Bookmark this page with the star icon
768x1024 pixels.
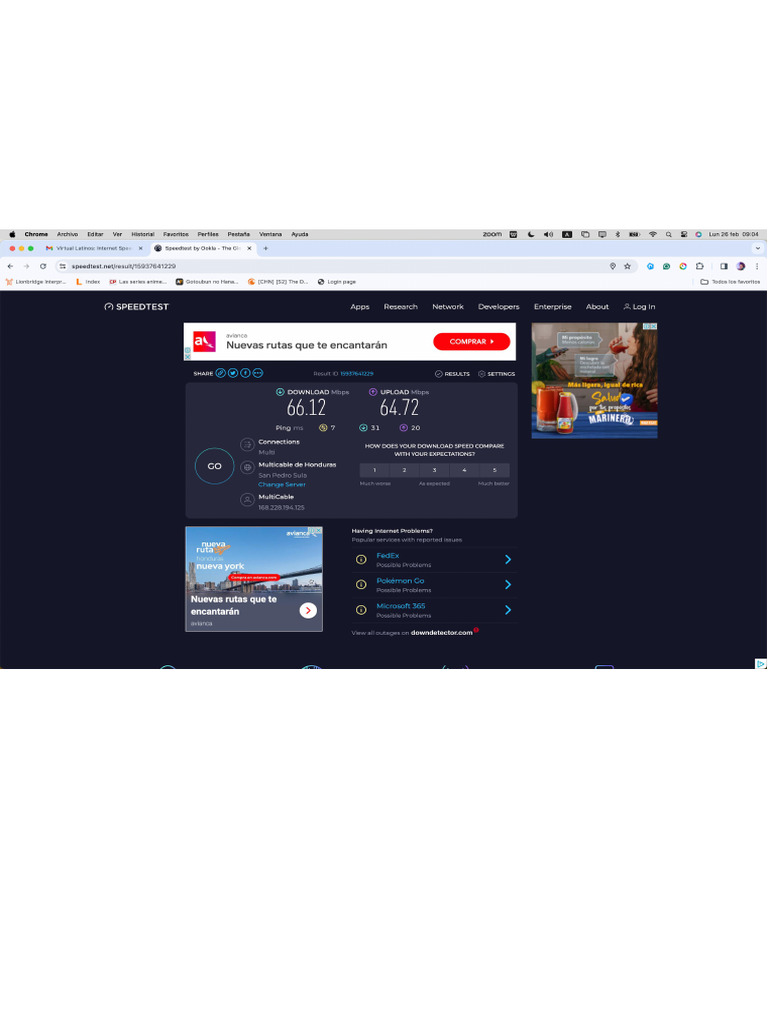(628, 266)
